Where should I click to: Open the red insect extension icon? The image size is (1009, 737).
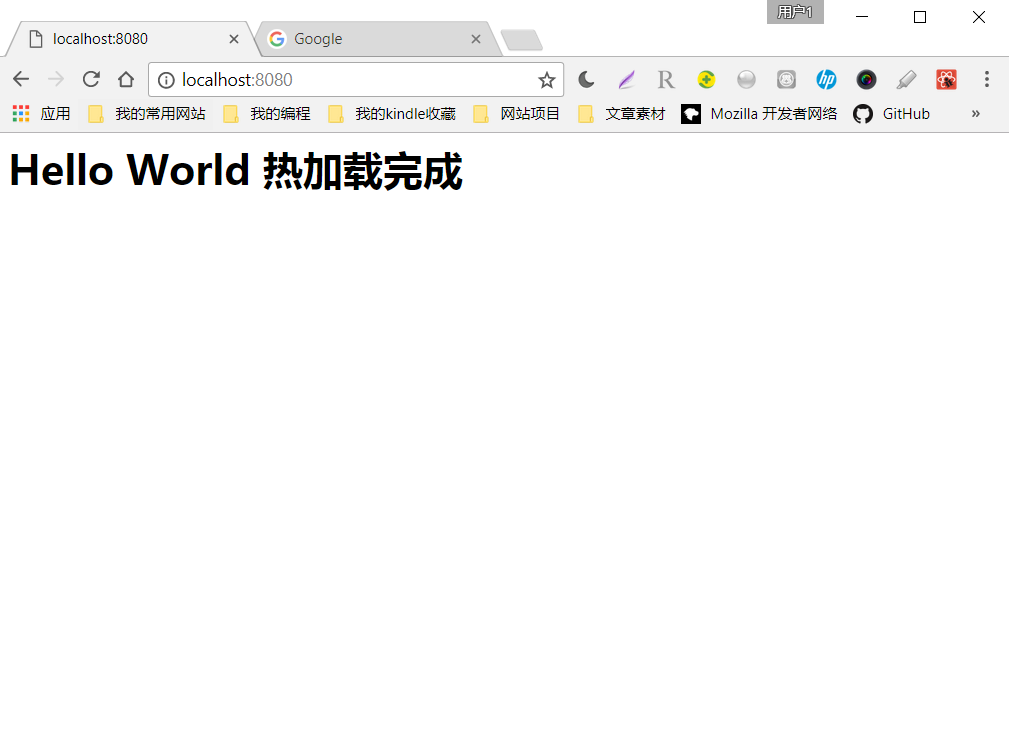point(946,79)
